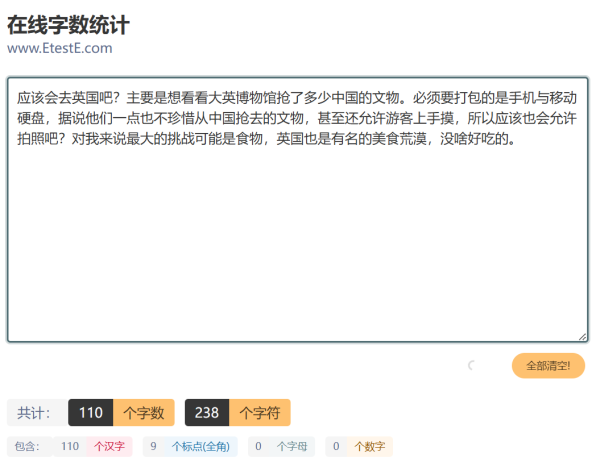Grab the textarea resize handle corner
Image resolution: width=600 pixels, height=458 pixels.
tap(582, 337)
